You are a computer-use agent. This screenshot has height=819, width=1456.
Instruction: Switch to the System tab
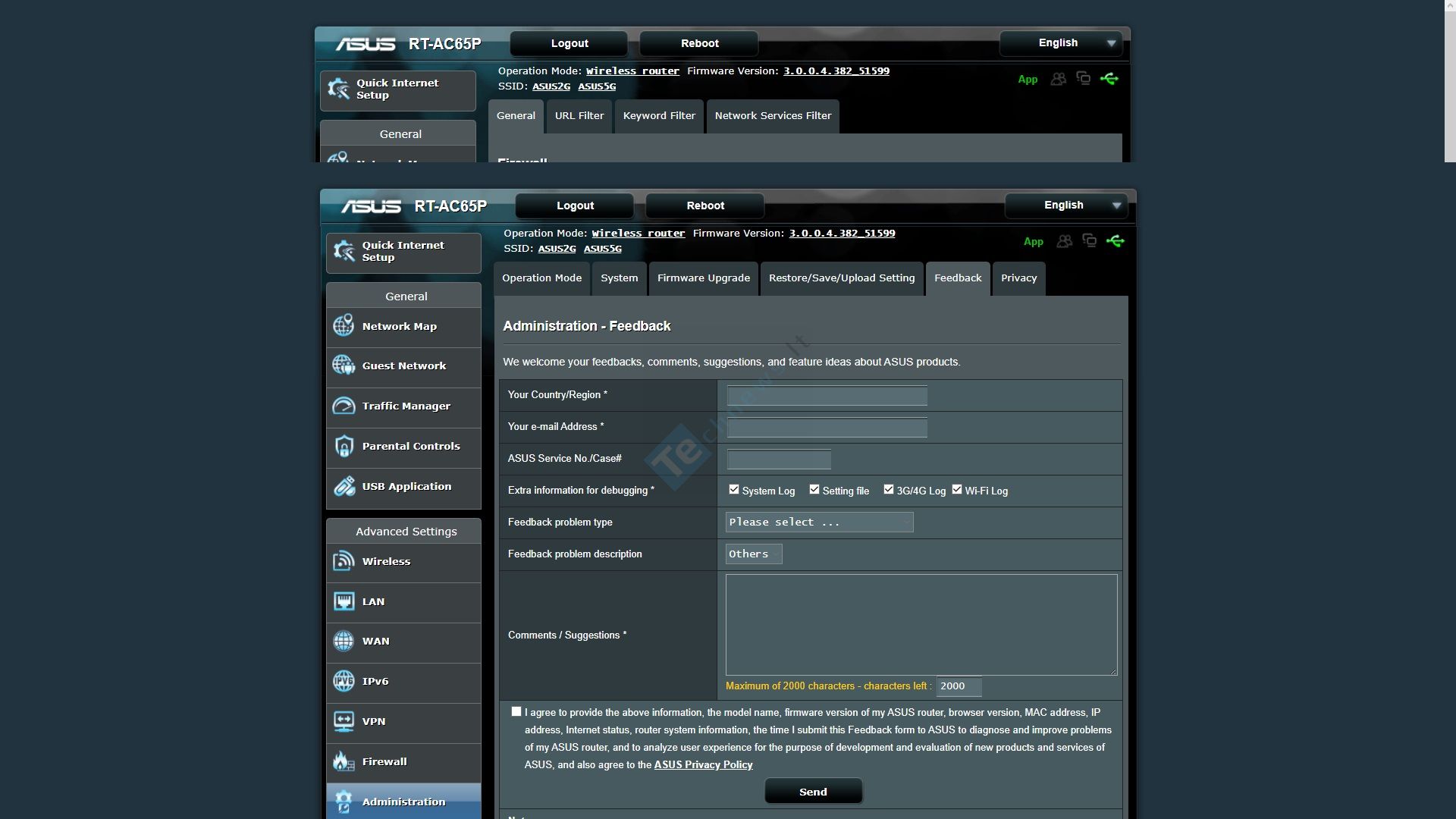619,278
